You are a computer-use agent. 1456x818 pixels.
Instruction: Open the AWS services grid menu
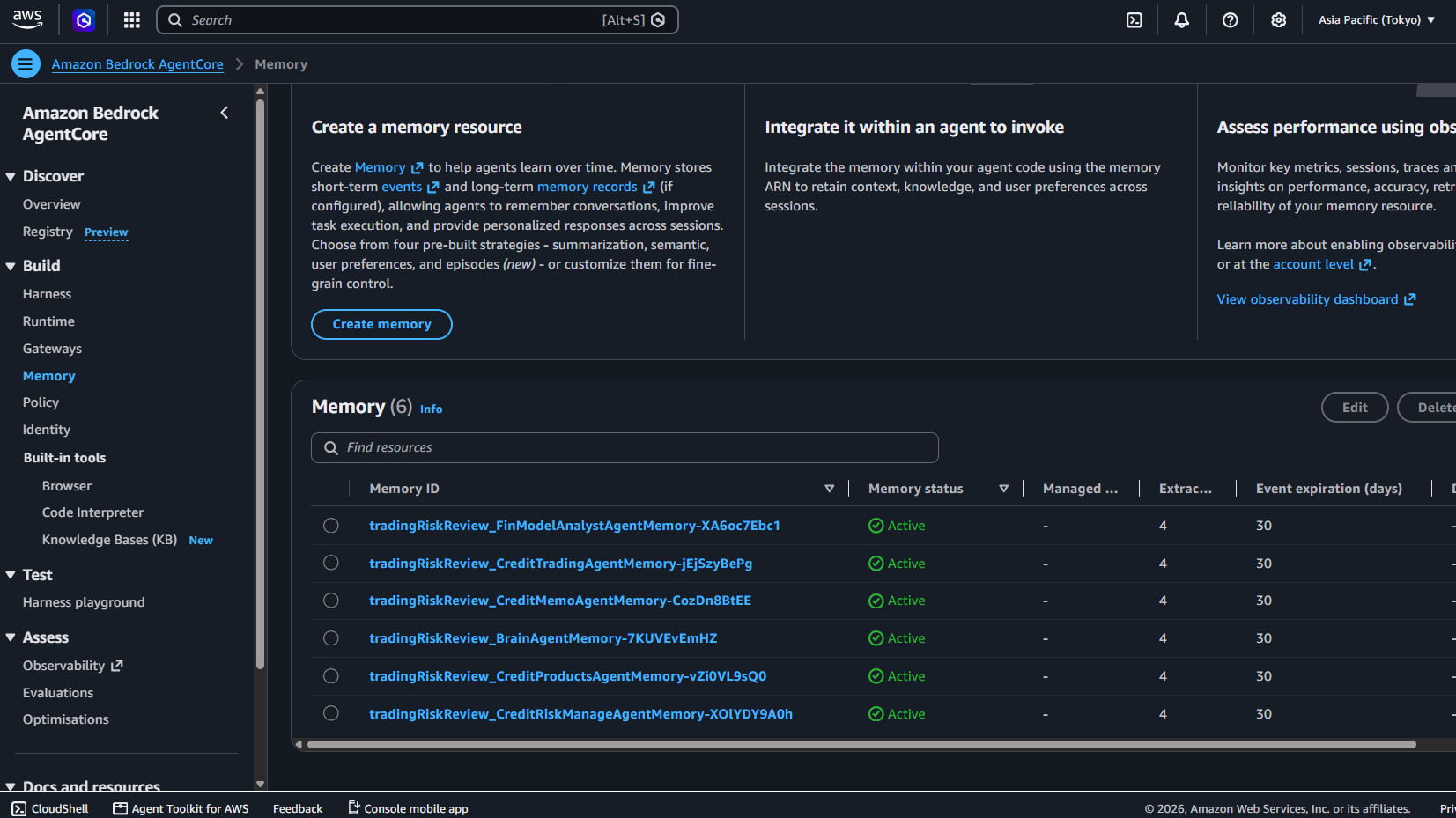pyautogui.click(x=132, y=20)
